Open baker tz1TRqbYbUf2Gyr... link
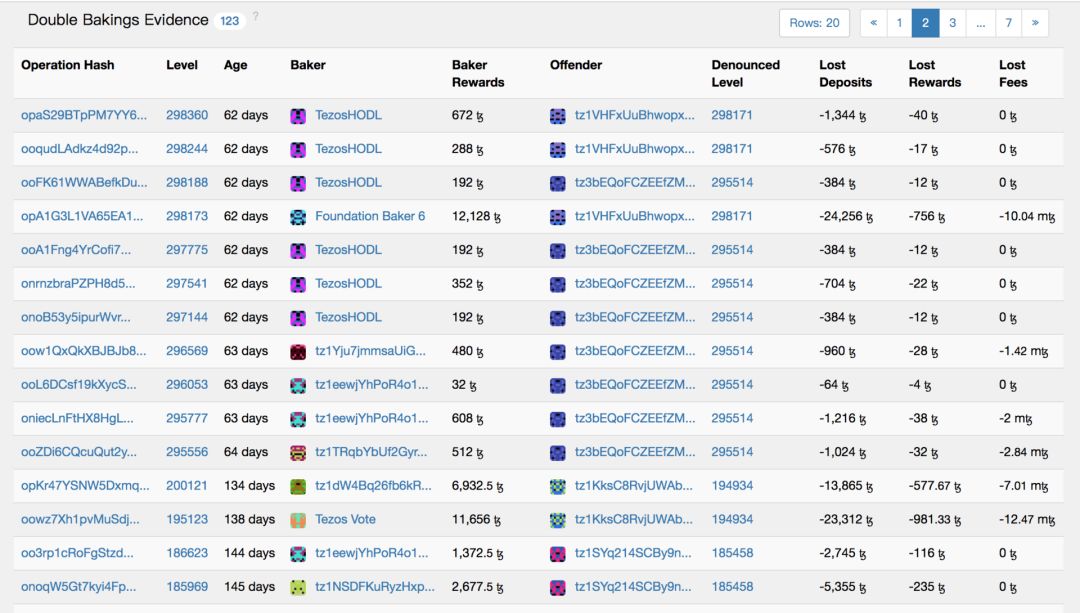 371,452
